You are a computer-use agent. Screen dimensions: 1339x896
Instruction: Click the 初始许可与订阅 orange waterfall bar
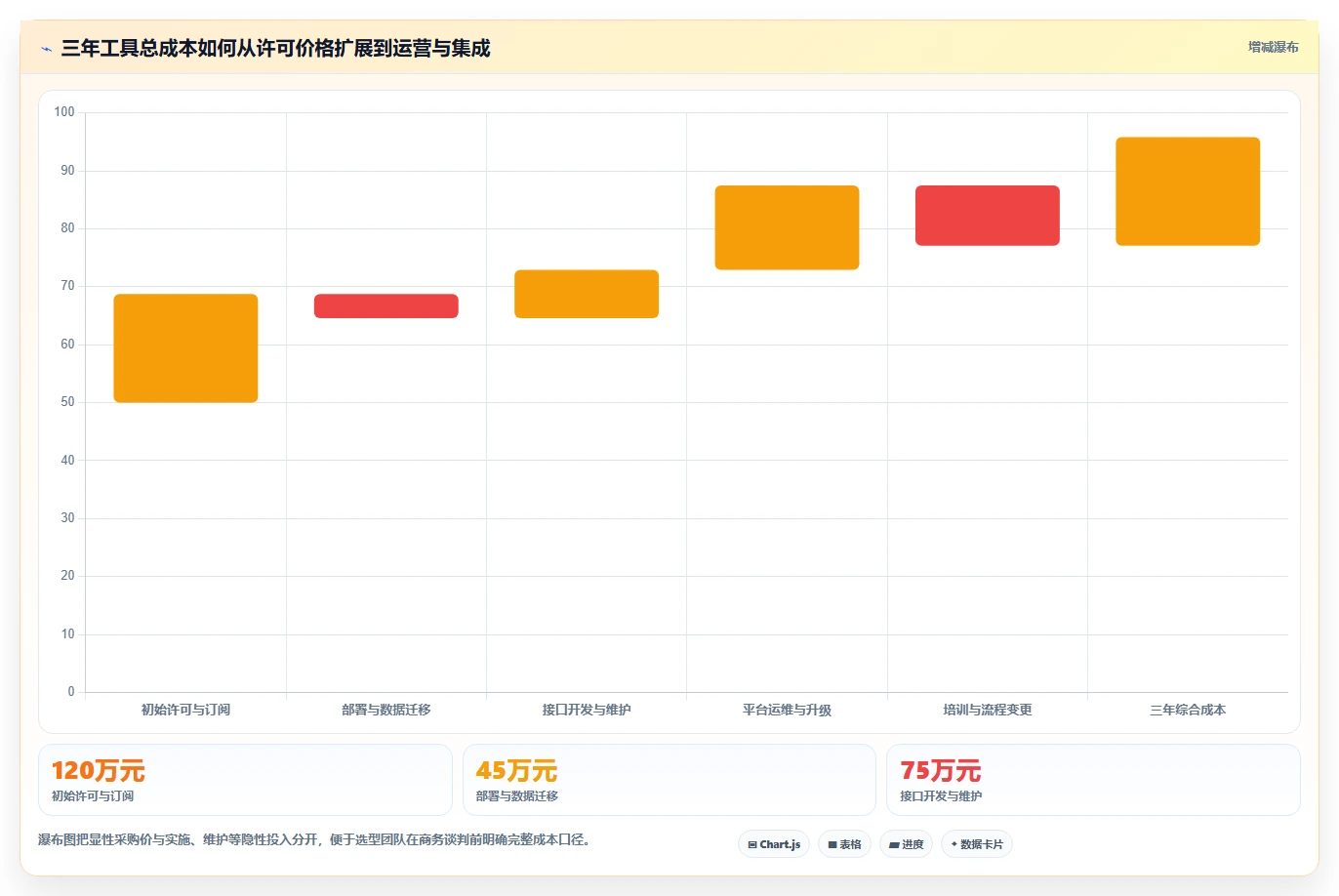coord(185,348)
